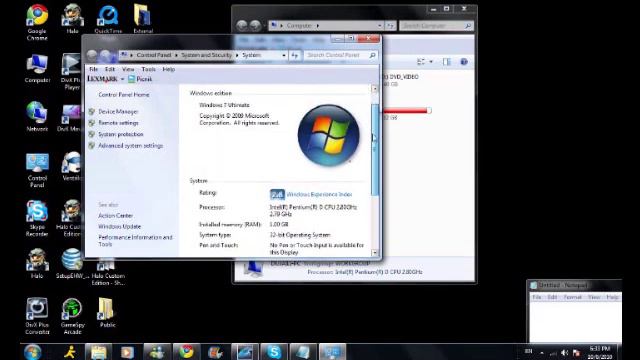Open the Control Panel desktop icon

point(37,170)
